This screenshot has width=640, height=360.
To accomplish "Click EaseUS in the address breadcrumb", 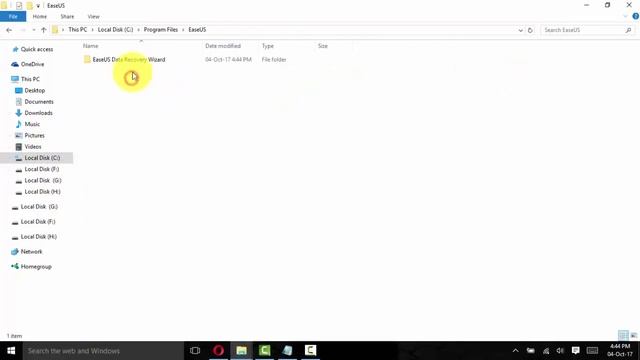I will tap(197, 30).
